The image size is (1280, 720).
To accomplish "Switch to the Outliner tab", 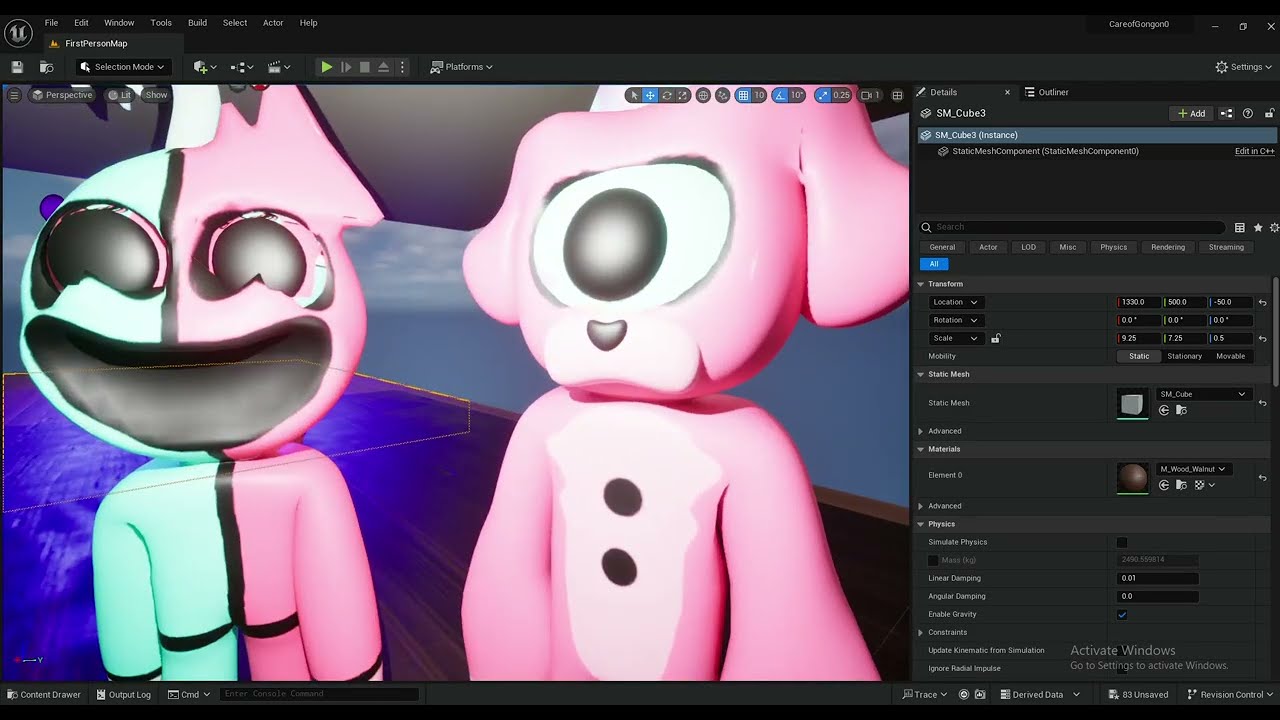I will point(1046,92).
